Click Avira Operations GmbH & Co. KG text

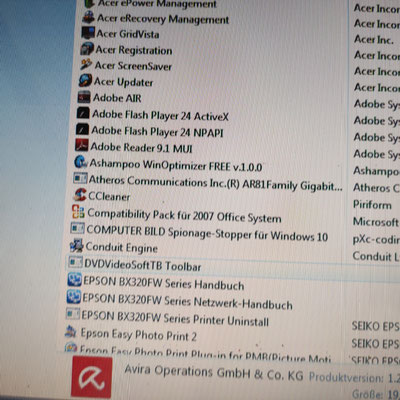[x=214, y=372]
